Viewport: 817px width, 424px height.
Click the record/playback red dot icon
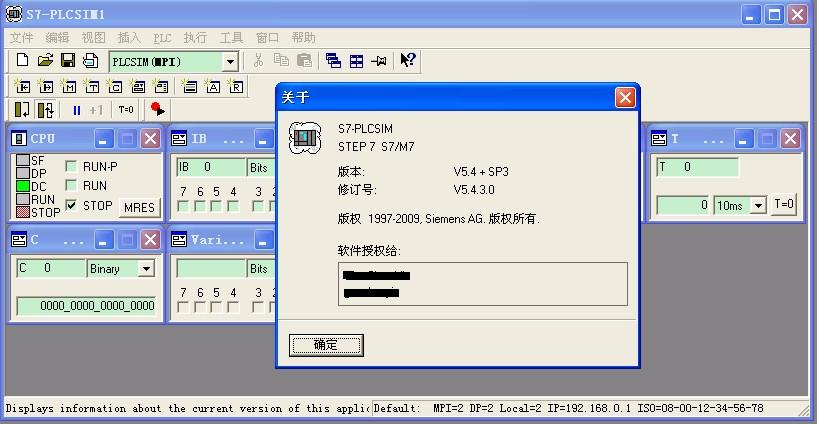tap(157, 110)
